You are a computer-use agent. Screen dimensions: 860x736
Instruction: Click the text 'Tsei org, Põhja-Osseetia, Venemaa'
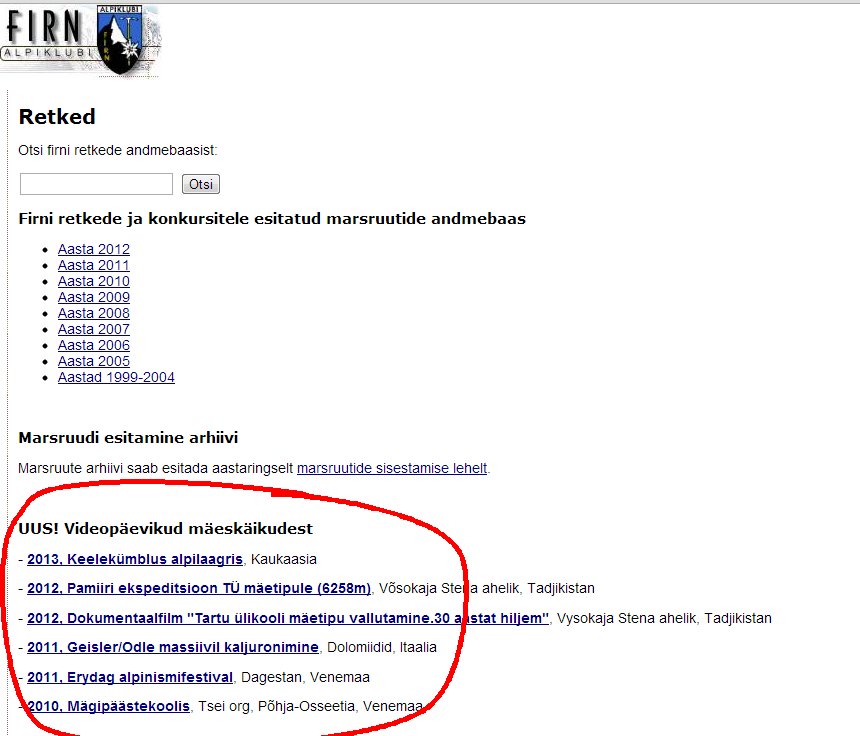310,706
